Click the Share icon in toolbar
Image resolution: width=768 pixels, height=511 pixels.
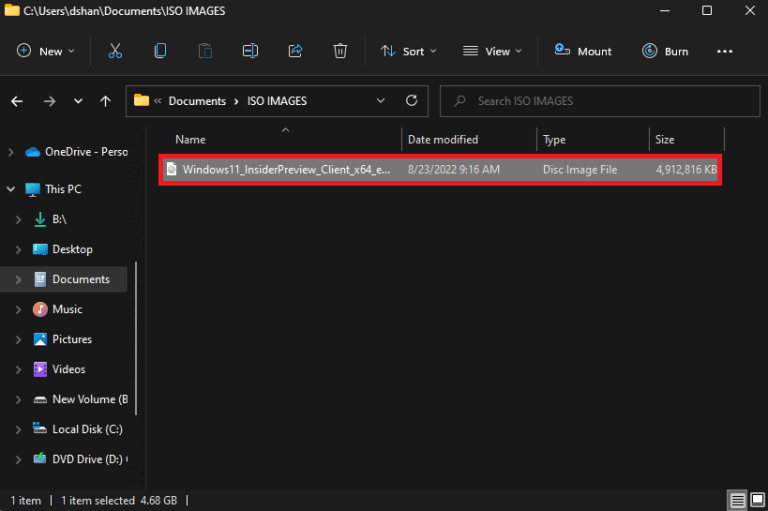[295, 51]
